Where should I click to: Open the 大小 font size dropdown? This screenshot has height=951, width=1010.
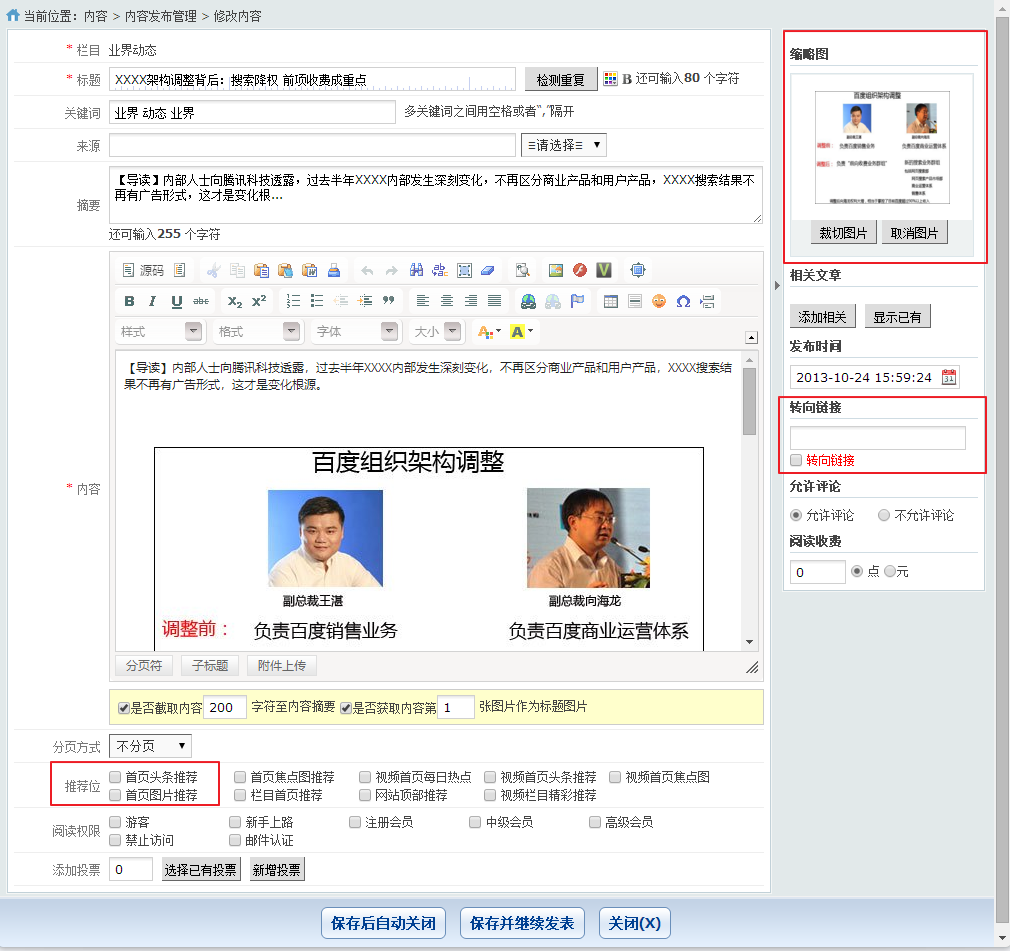click(436, 331)
